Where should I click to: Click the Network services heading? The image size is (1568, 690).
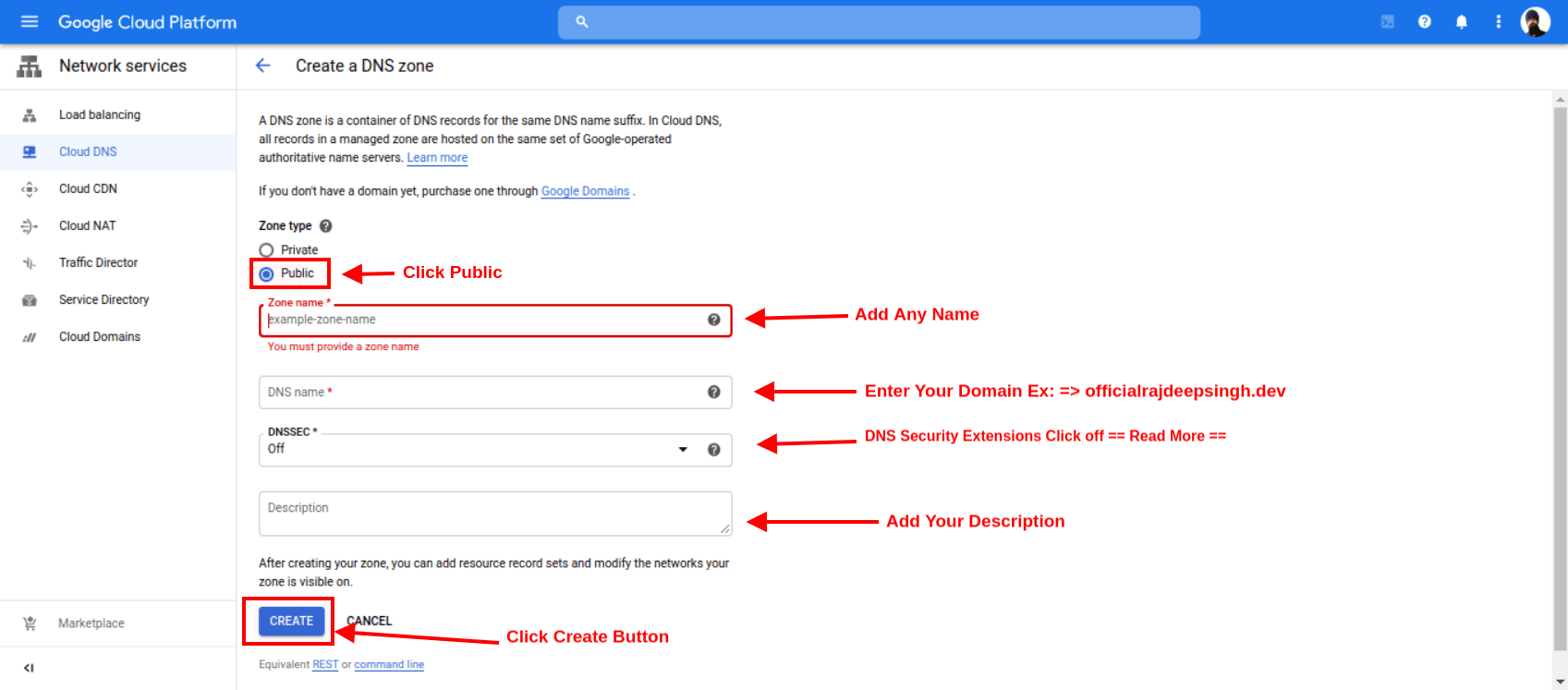point(123,67)
